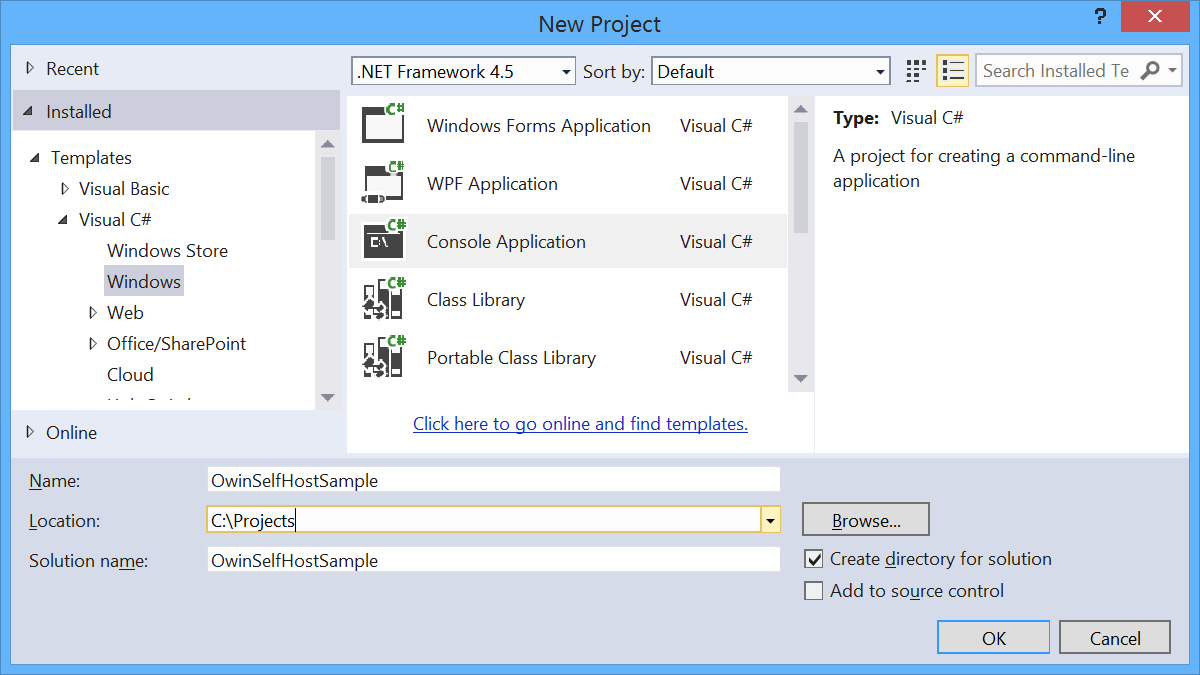
Task: Click the Windows Forms Application template icon
Action: pos(383,125)
